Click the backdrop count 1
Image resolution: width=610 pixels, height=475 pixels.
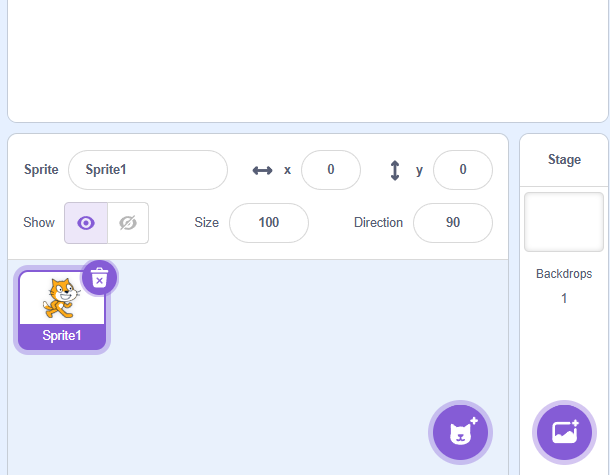[564, 298]
